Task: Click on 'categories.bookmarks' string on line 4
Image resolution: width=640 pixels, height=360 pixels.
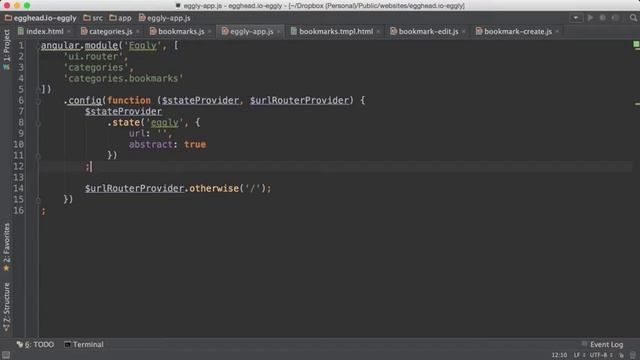Action: point(123,78)
